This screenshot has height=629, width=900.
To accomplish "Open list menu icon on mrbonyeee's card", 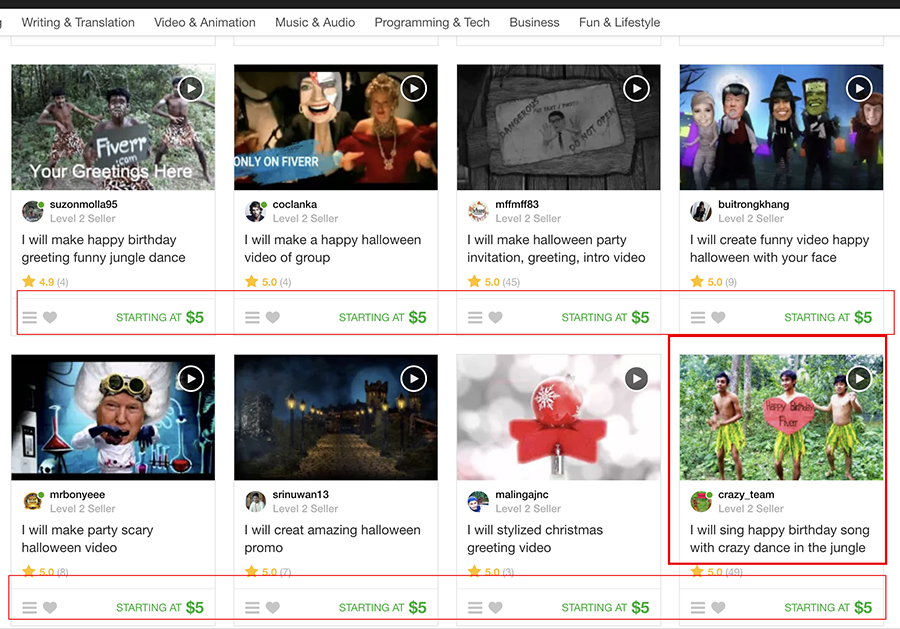I will (29, 607).
